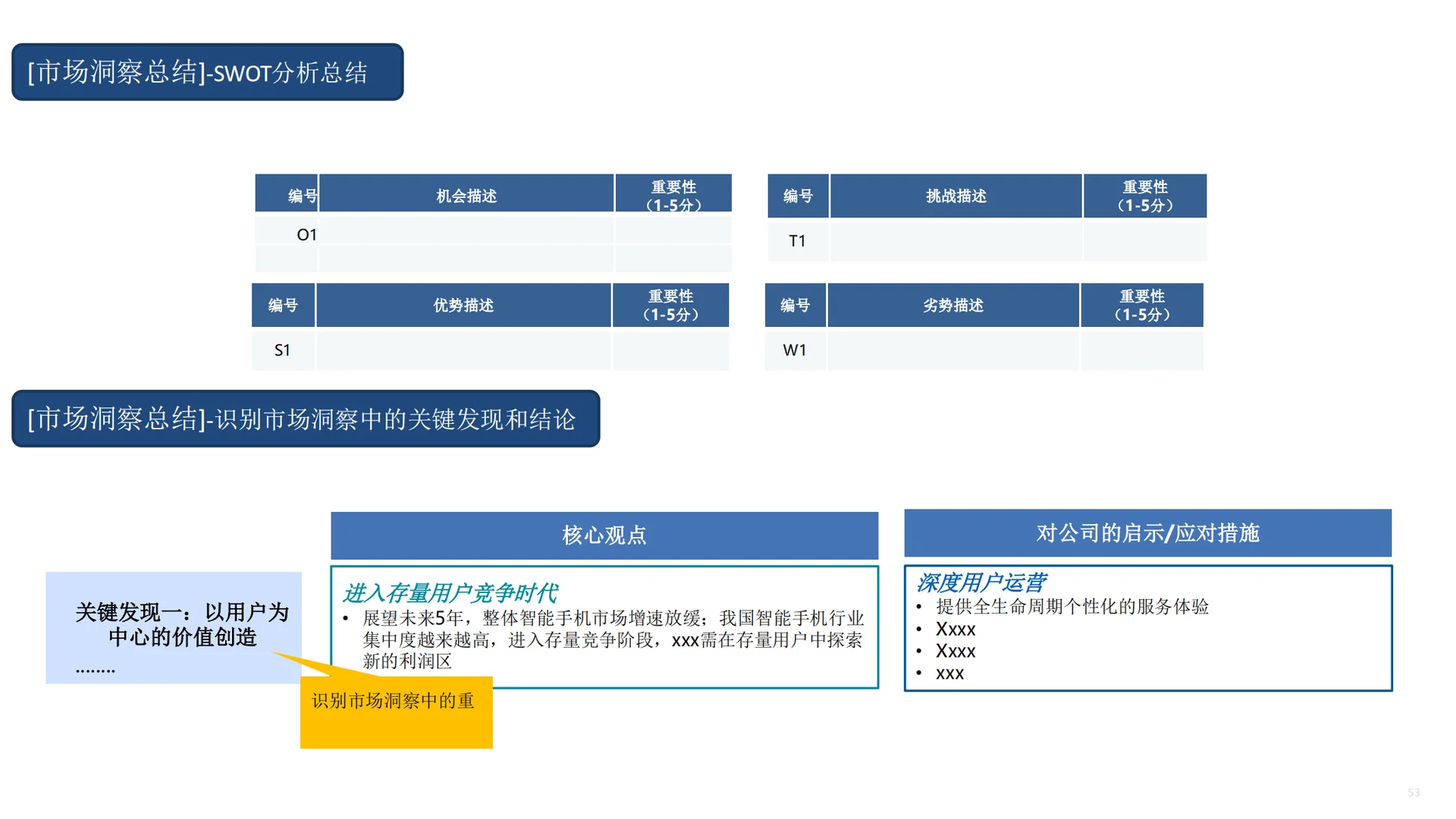Screen dimensions: 1456x819
Task: Select the 机会描述 table header
Action: tap(466, 194)
